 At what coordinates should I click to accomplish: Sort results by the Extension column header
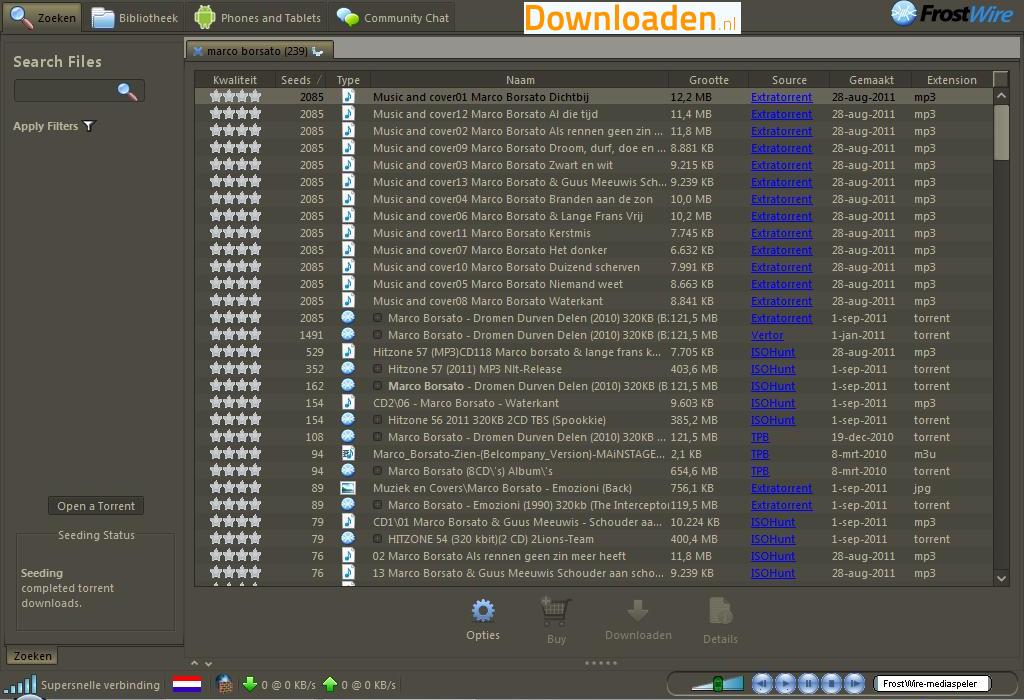tap(952, 80)
